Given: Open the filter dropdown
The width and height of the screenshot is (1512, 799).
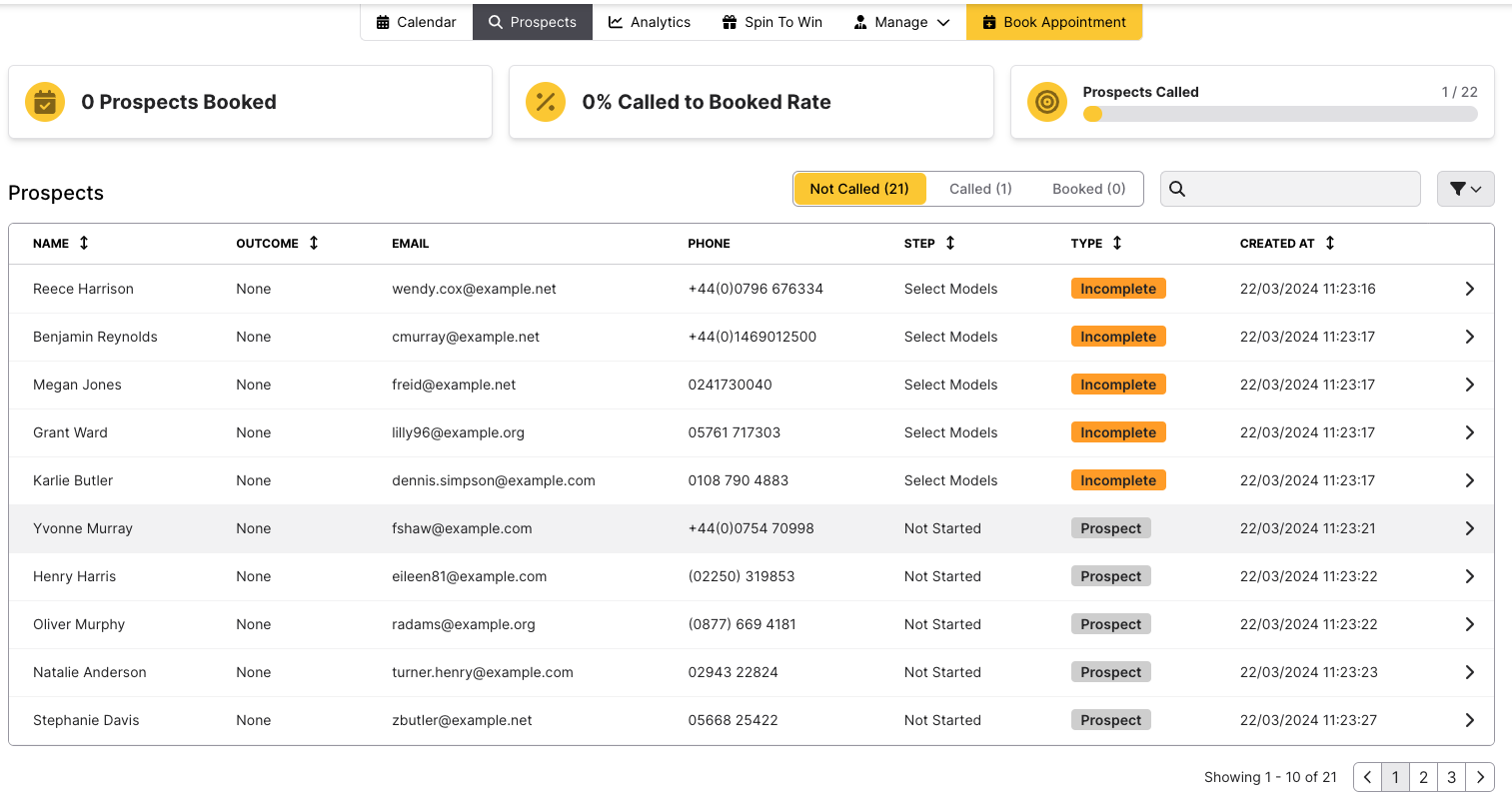Looking at the screenshot, I should 1465,189.
